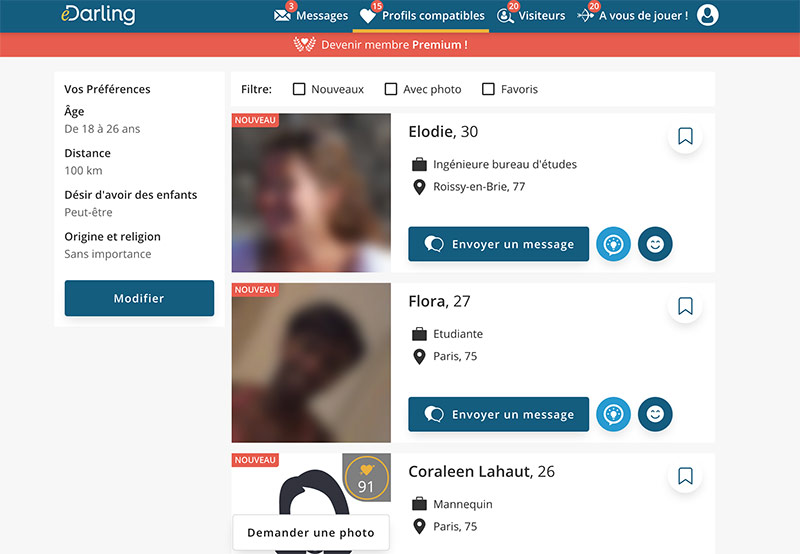Click the envelope icon next to Messages
Image resolution: width=800 pixels, height=554 pixels.
point(282,16)
